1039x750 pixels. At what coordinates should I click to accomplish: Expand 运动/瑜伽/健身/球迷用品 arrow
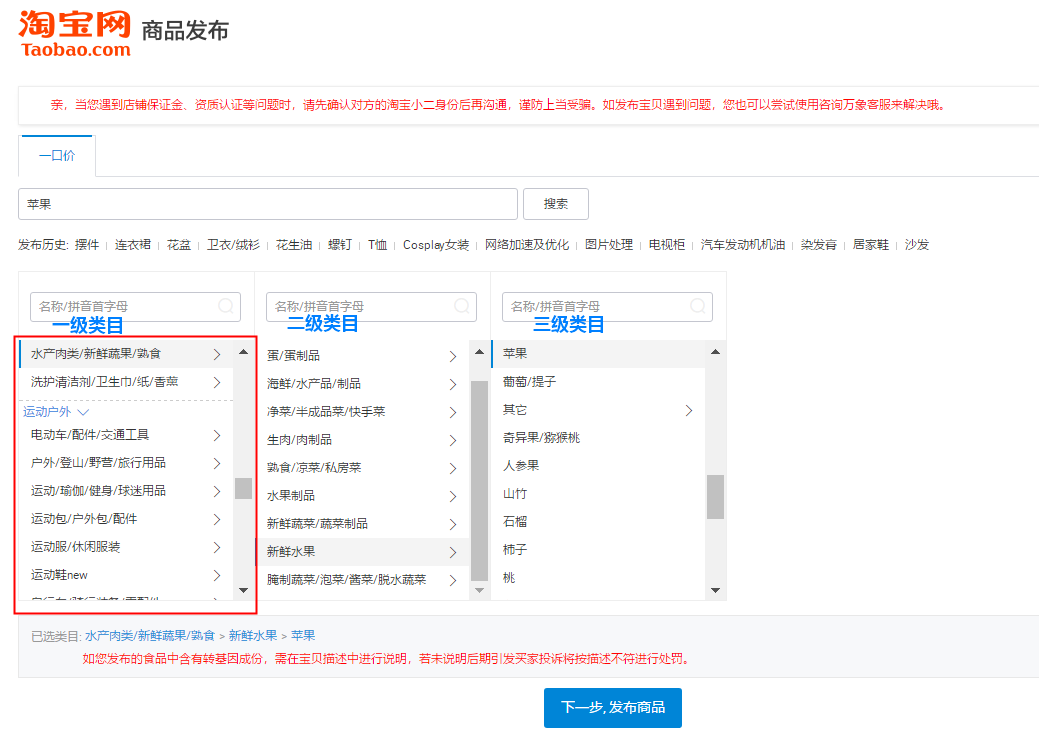pyautogui.click(x=217, y=491)
